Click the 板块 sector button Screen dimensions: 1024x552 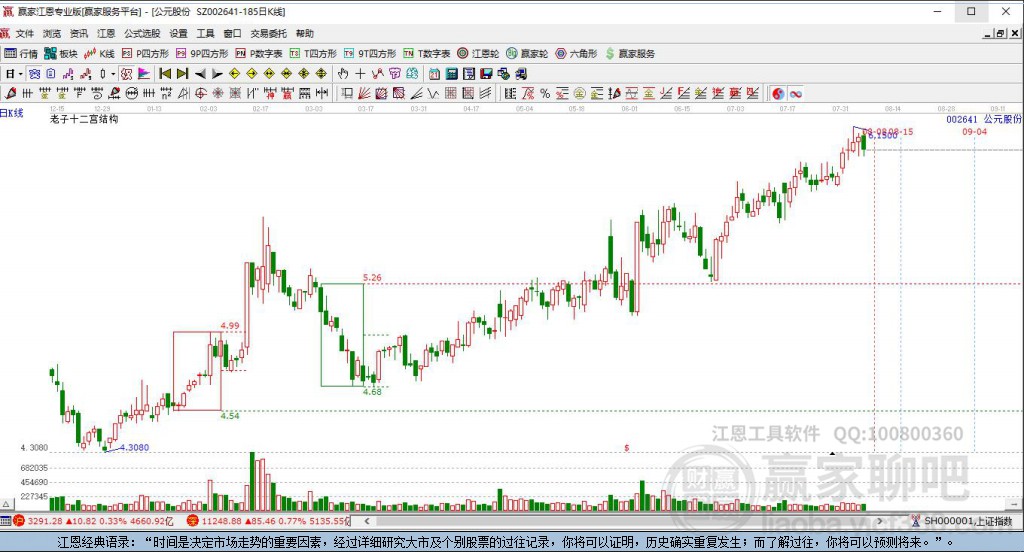coord(61,54)
